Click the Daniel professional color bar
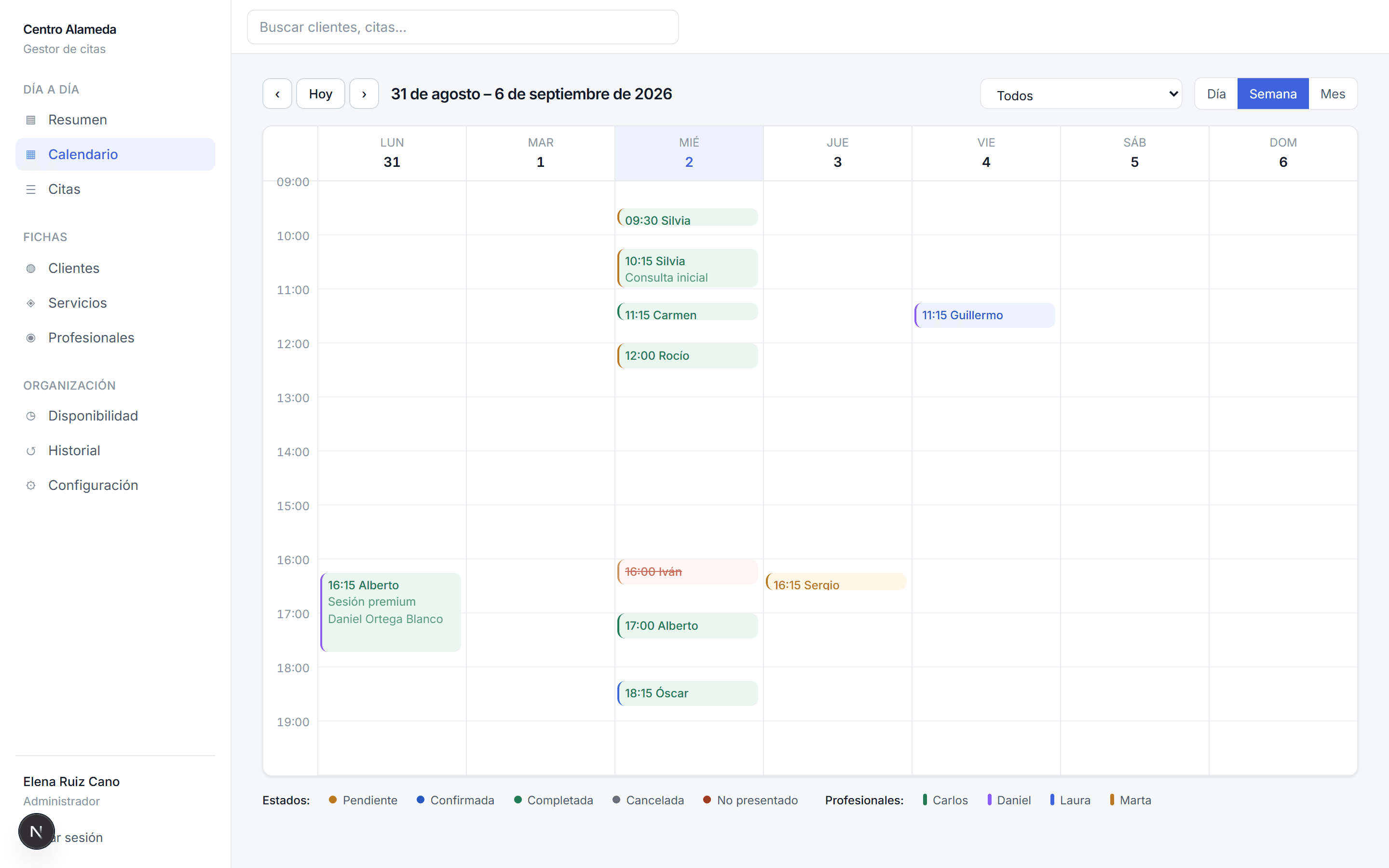The image size is (1389, 868). coord(990,800)
